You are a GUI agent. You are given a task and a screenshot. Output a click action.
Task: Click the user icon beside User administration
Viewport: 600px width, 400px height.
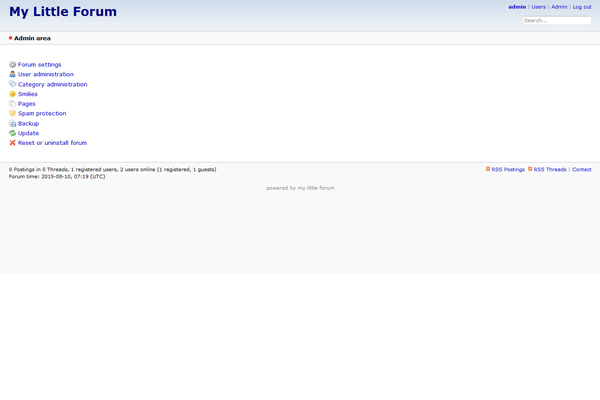coord(13,74)
